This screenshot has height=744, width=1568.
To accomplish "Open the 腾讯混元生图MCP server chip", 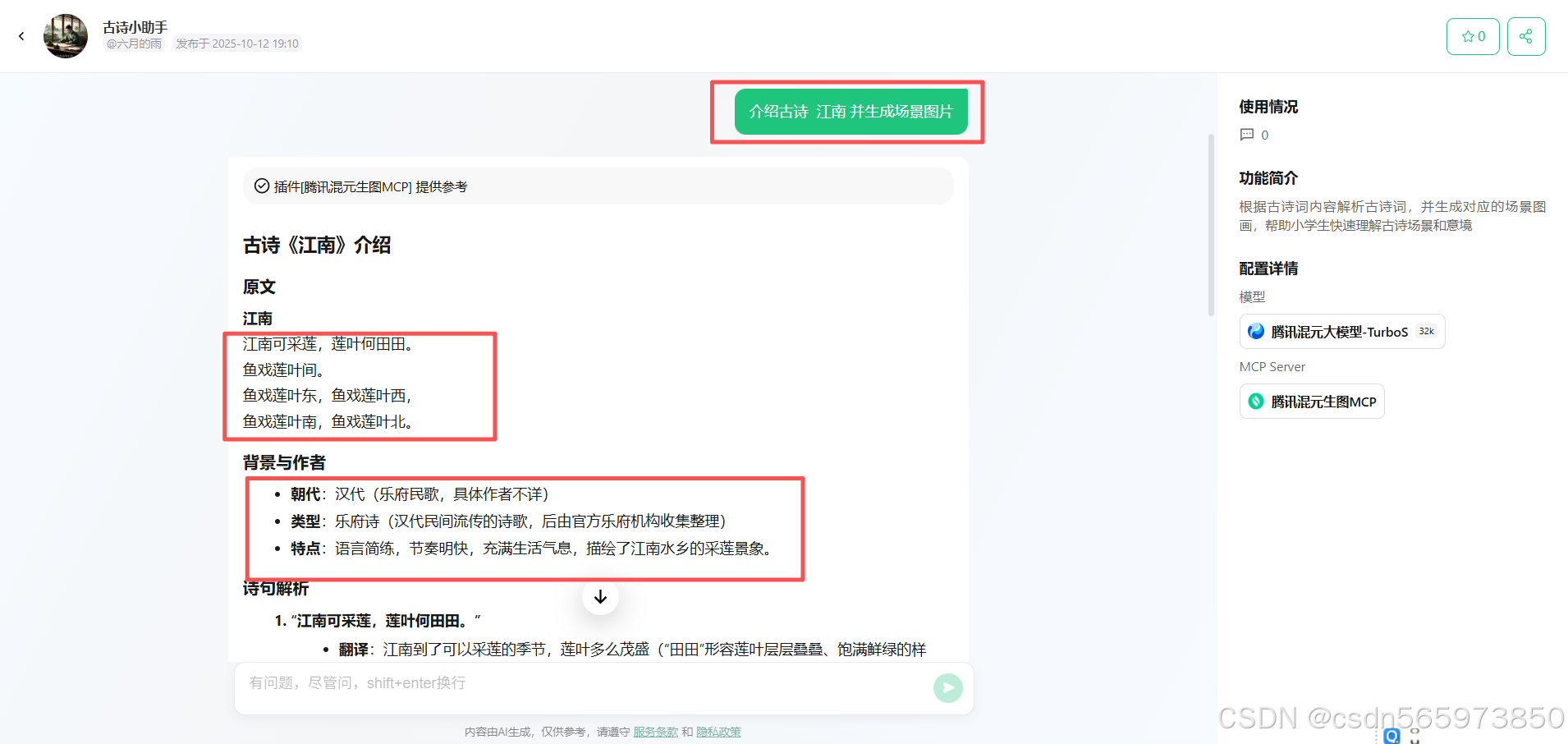I will (x=1311, y=402).
